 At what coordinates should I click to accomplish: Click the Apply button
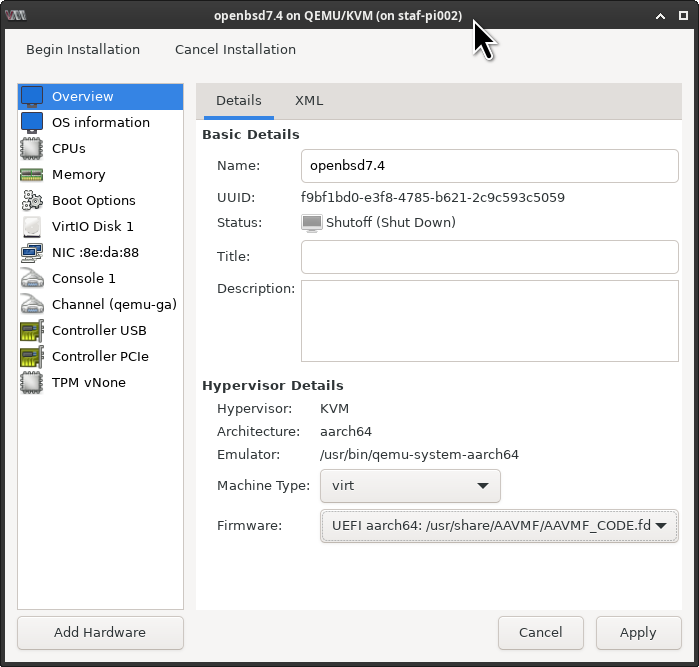(x=638, y=632)
